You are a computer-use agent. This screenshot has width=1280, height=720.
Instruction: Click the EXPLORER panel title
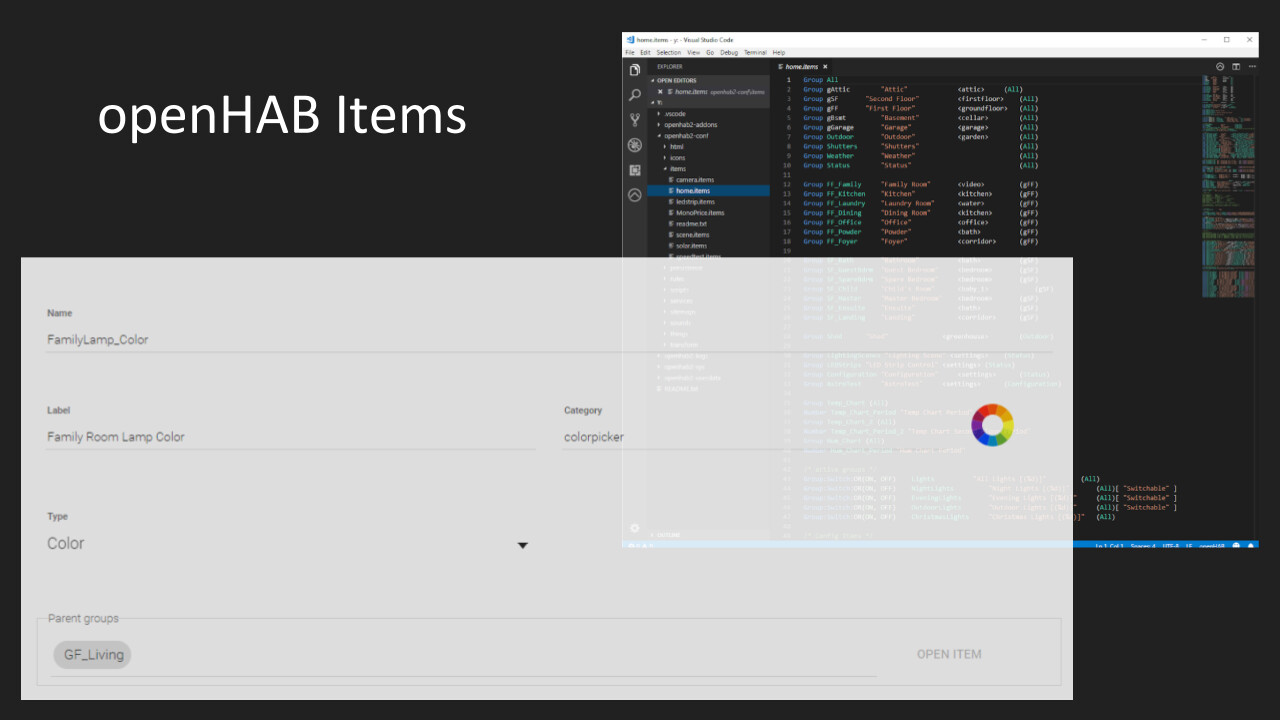coord(670,67)
